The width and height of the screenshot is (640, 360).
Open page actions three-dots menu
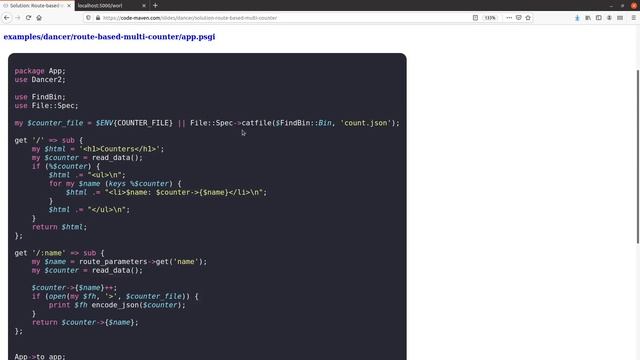tap(509, 18)
